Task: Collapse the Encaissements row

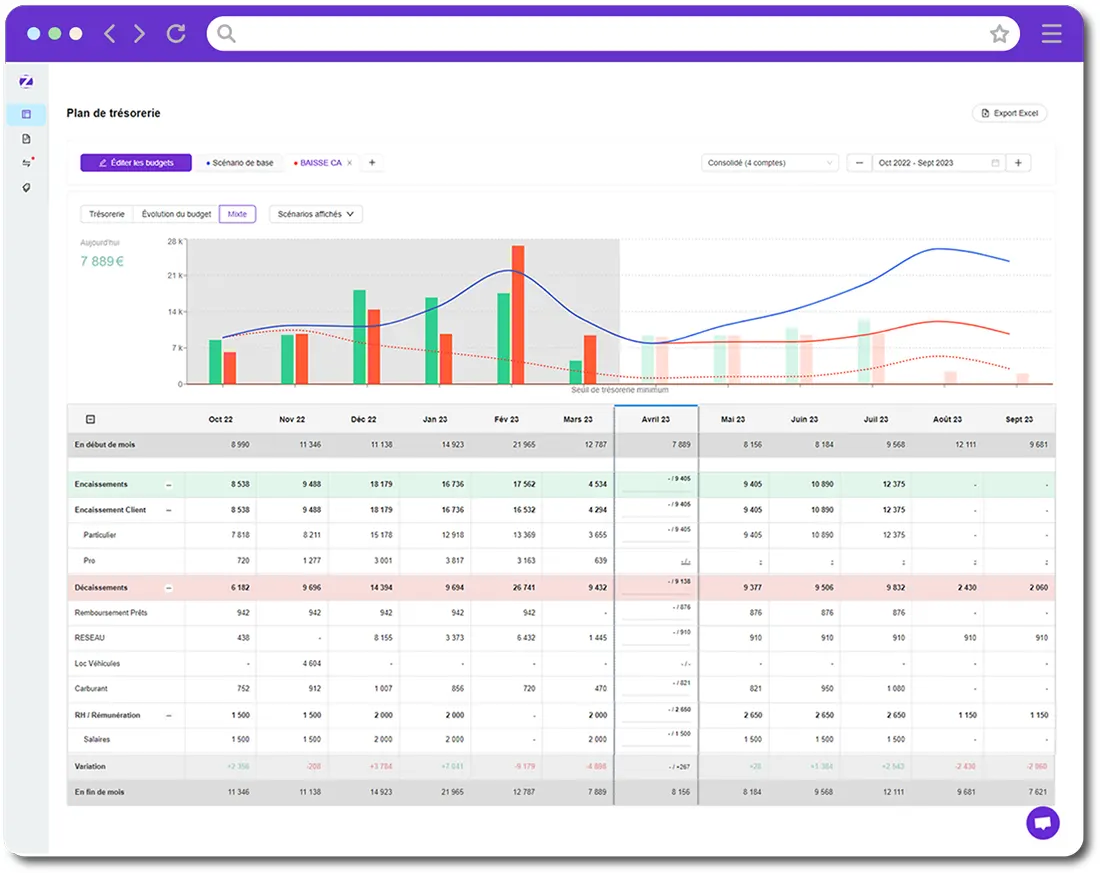Action: [x=168, y=485]
